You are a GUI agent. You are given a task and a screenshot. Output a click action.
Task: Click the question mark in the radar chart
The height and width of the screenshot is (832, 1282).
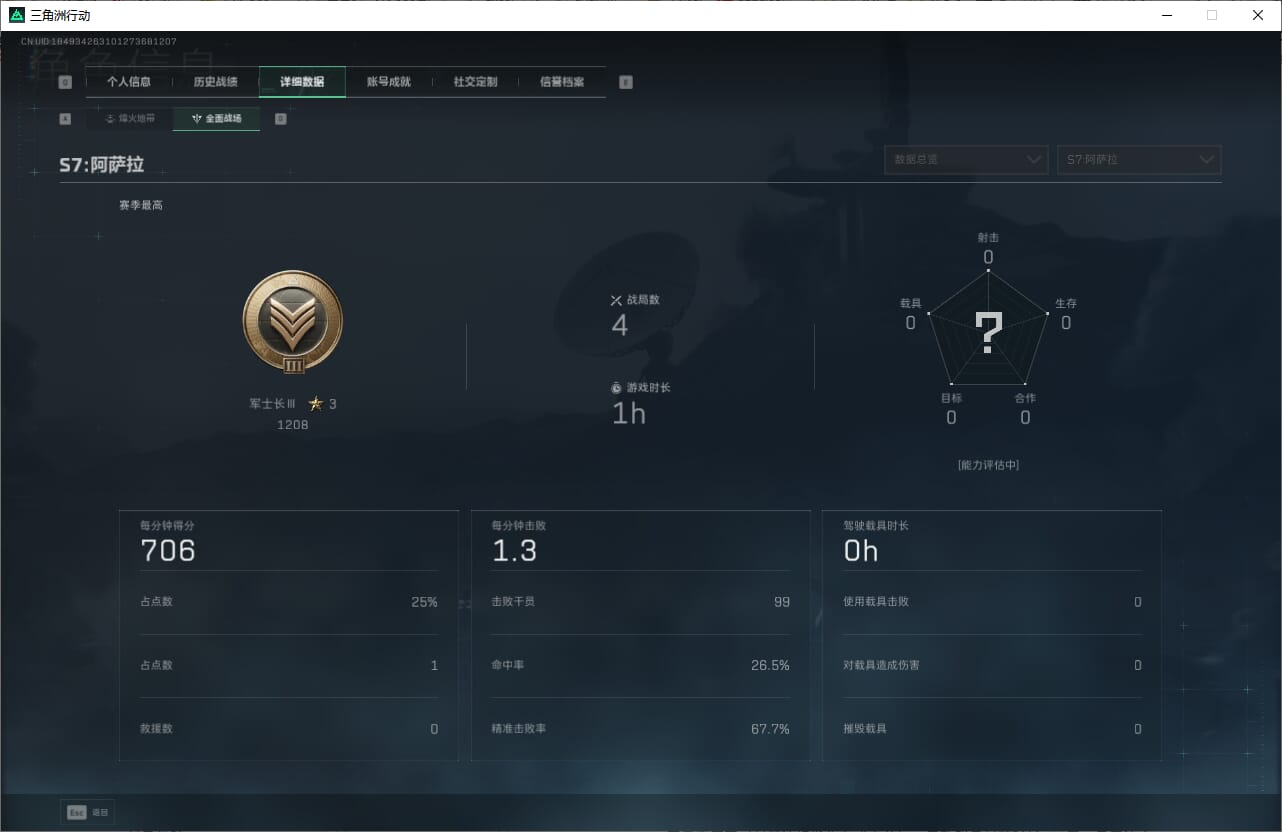pyautogui.click(x=988, y=333)
